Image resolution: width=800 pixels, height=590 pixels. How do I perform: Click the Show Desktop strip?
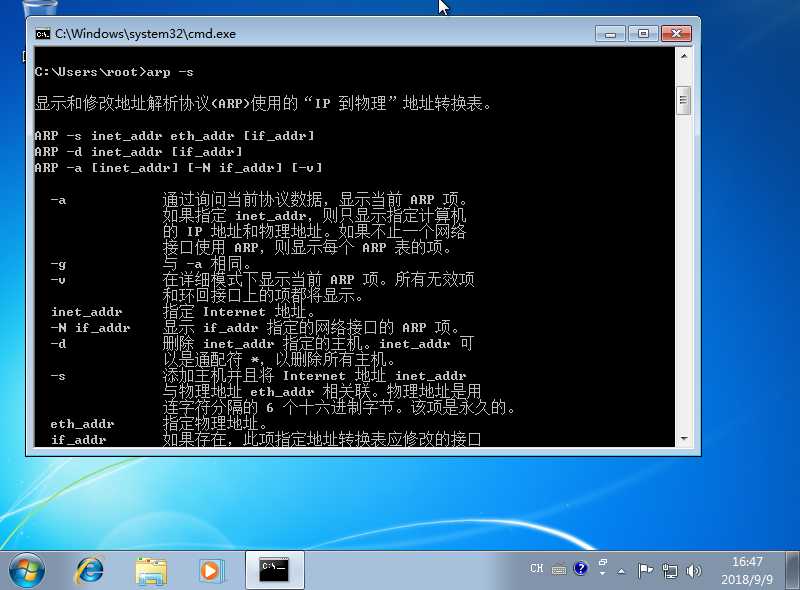pos(793,571)
